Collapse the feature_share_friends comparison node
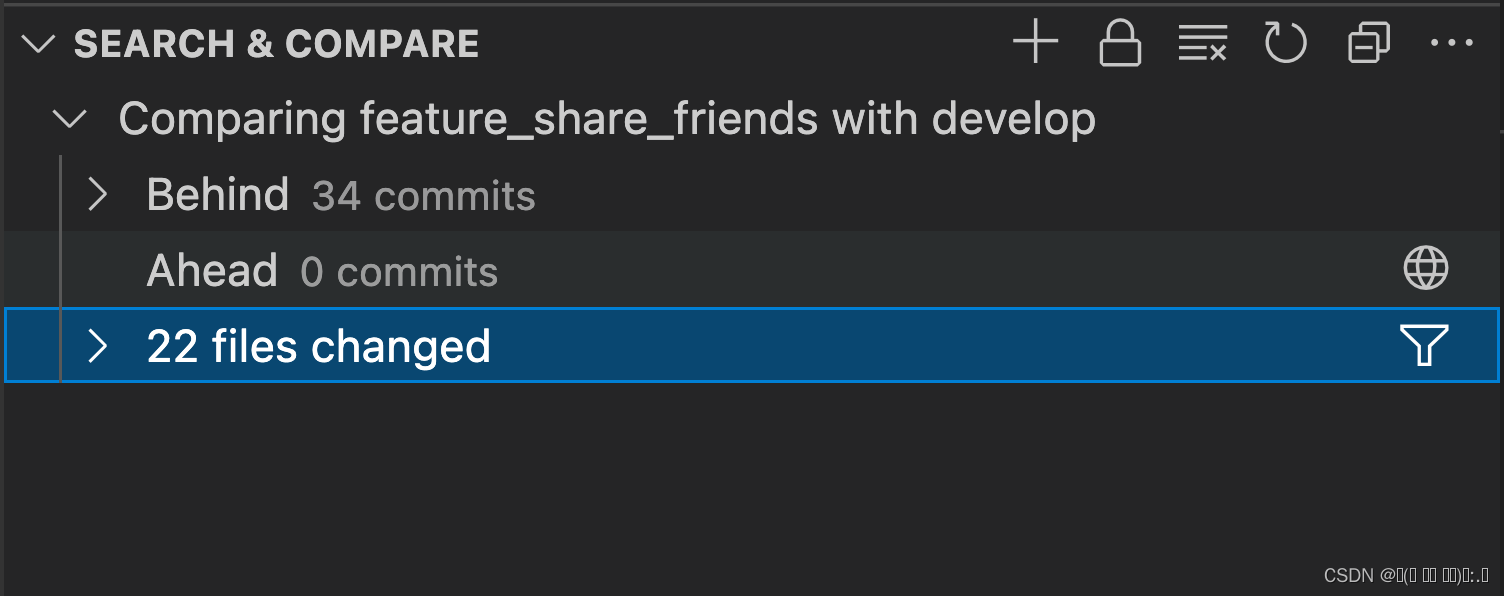This screenshot has width=1504, height=596. pyautogui.click(x=69, y=118)
